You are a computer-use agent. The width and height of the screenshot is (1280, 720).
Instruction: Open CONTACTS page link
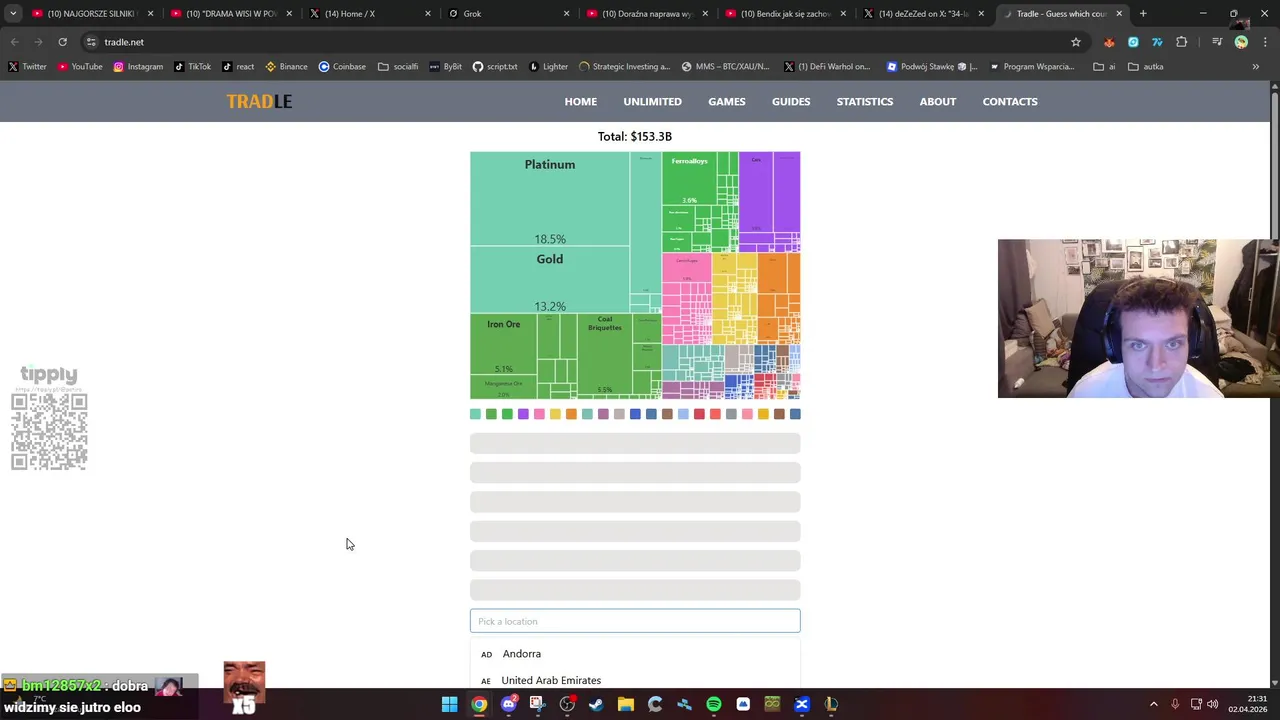coord(1010,101)
